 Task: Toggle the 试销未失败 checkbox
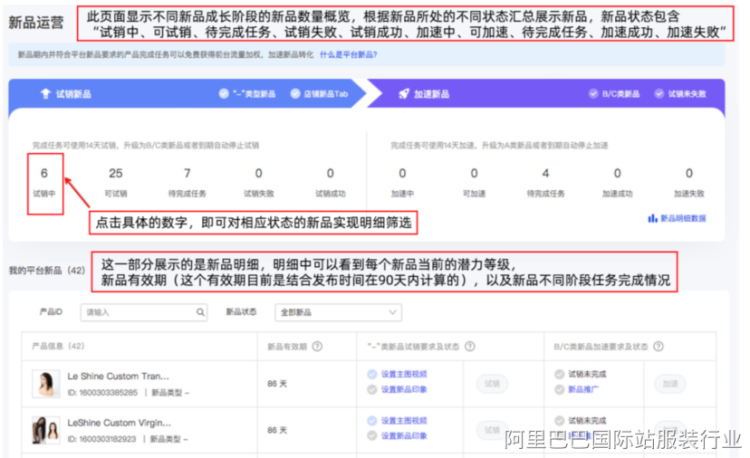(x=660, y=93)
